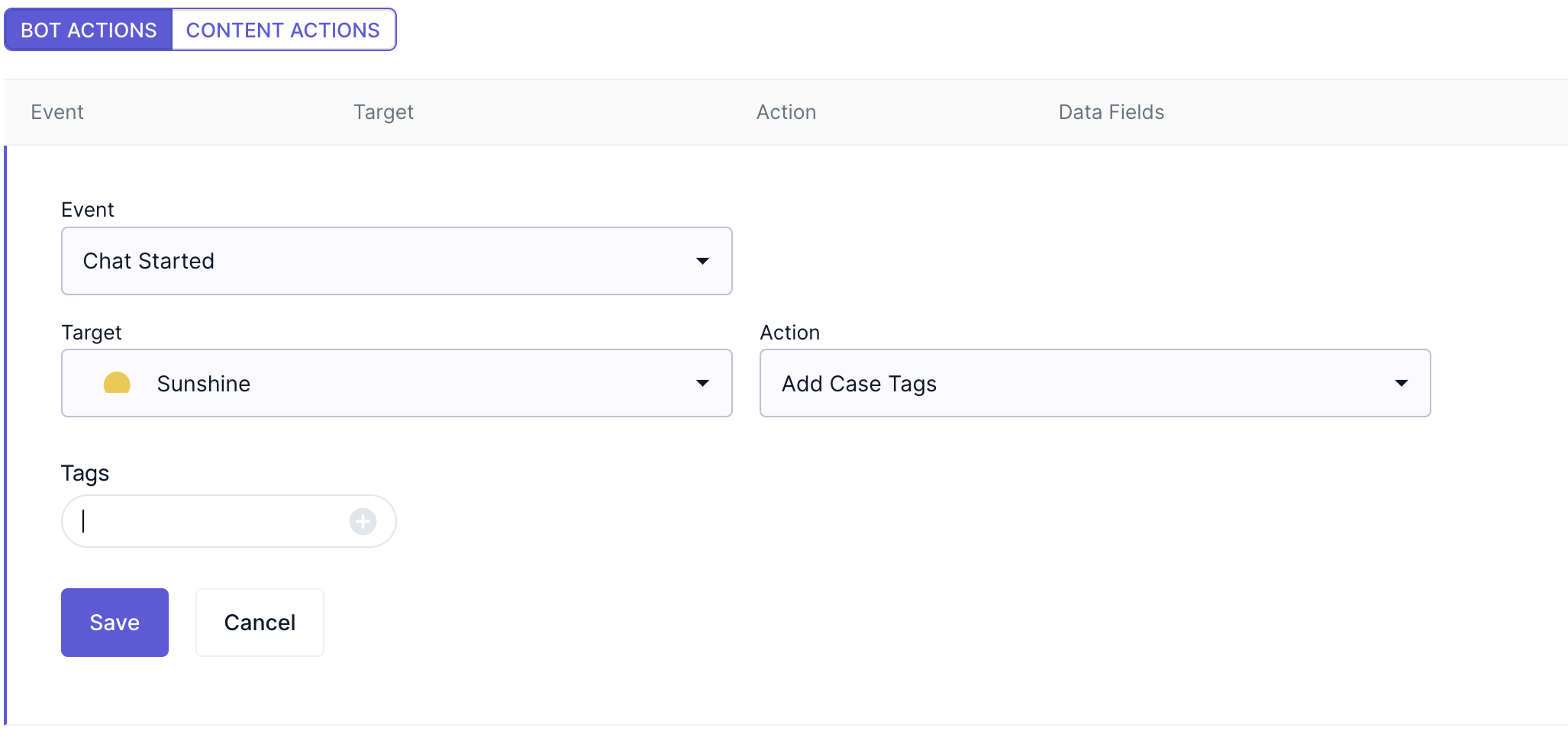Cancel editing the bot action
The height and width of the screenshot is (737, 1568).
pos(260,623)
